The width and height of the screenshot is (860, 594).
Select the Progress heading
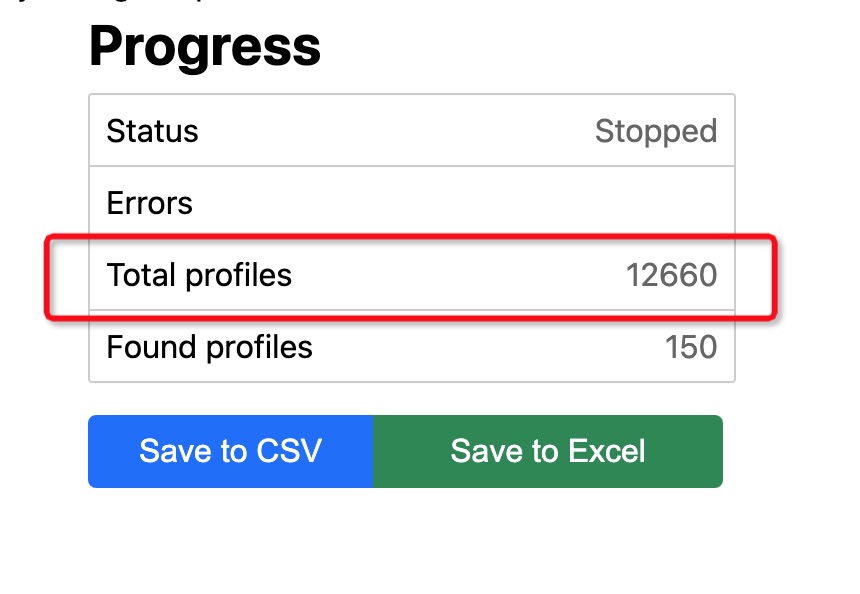pos(203,45)
